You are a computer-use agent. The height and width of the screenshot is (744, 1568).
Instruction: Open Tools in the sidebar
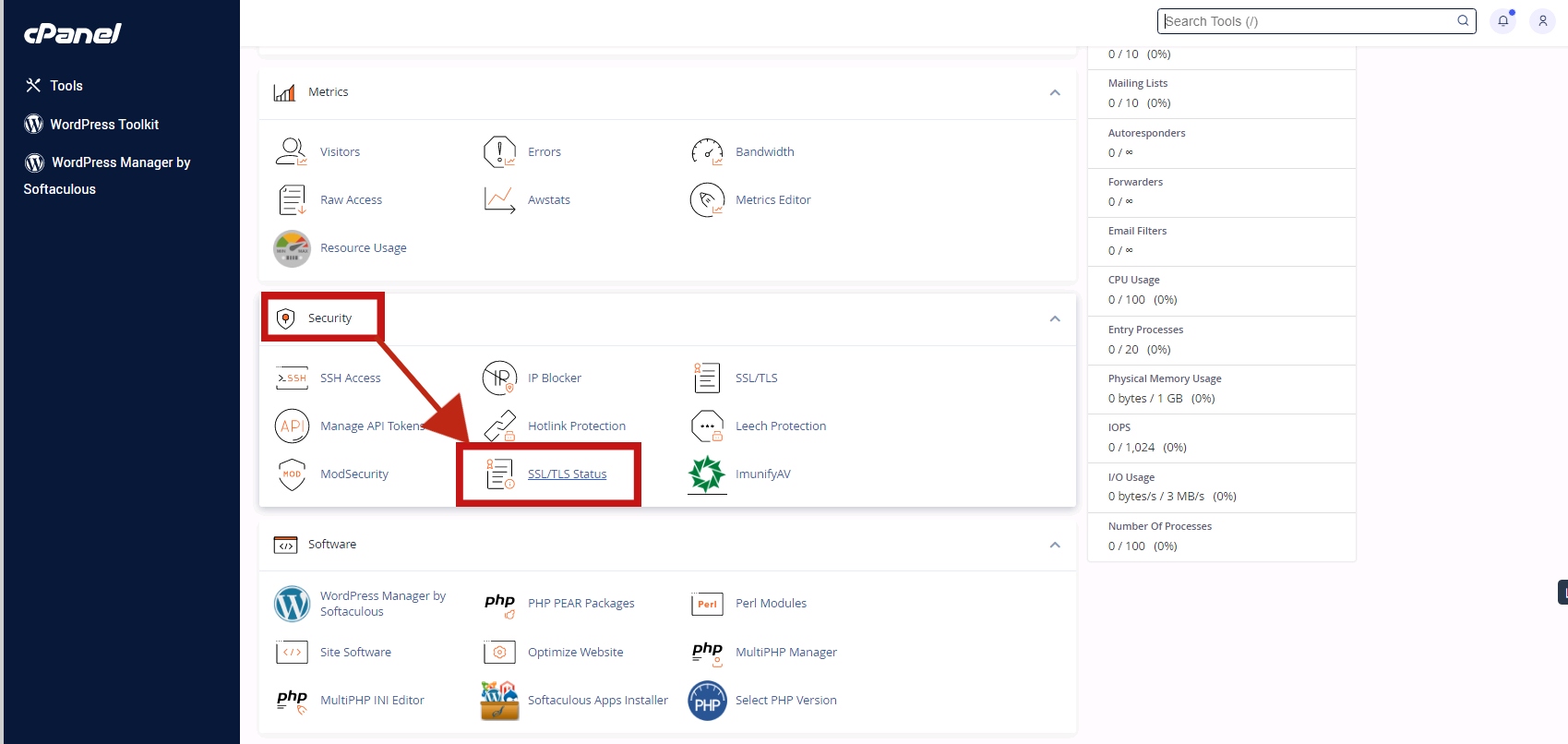(54, 85)
